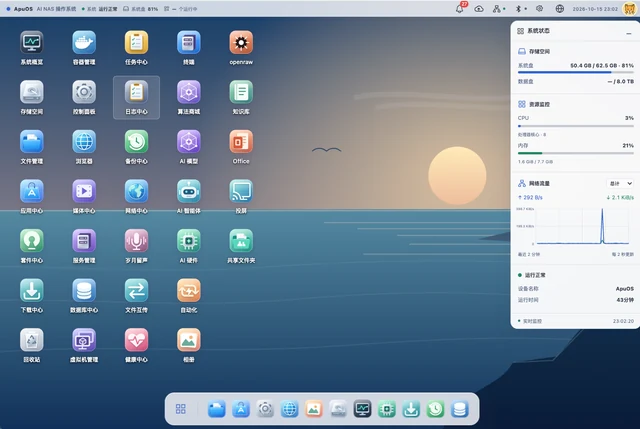Screen dimensions: 640x429
Task: Open the notification bell with red badge
Action: 460,8
